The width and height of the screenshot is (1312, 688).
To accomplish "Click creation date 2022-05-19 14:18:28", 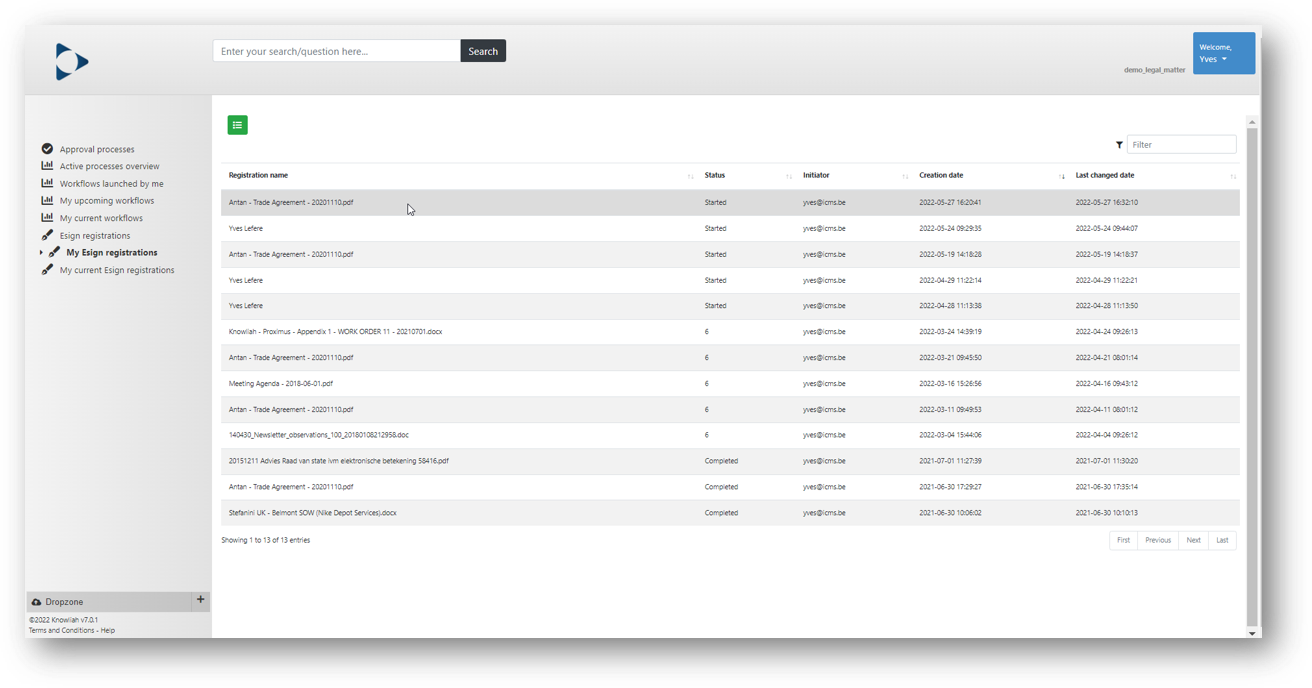I will click(x=950, y=254).
